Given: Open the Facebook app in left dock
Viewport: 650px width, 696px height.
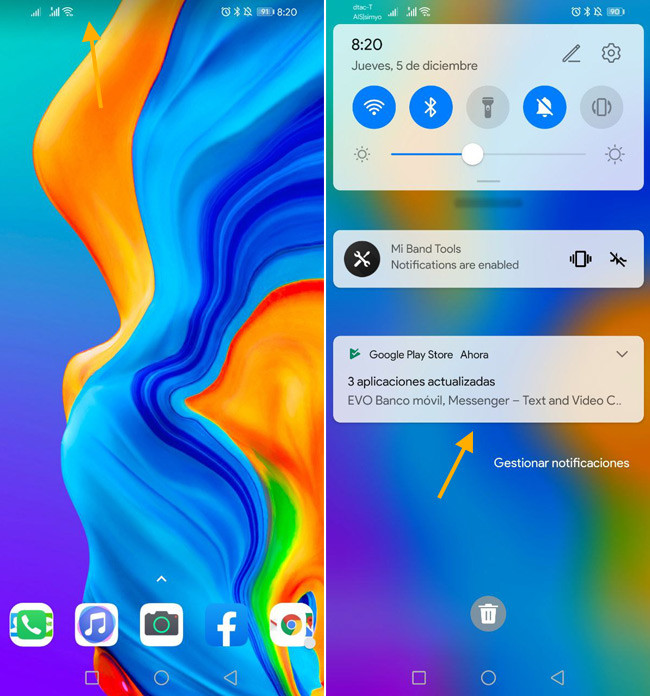Looking at the screenshot, I should click(226, 625).
